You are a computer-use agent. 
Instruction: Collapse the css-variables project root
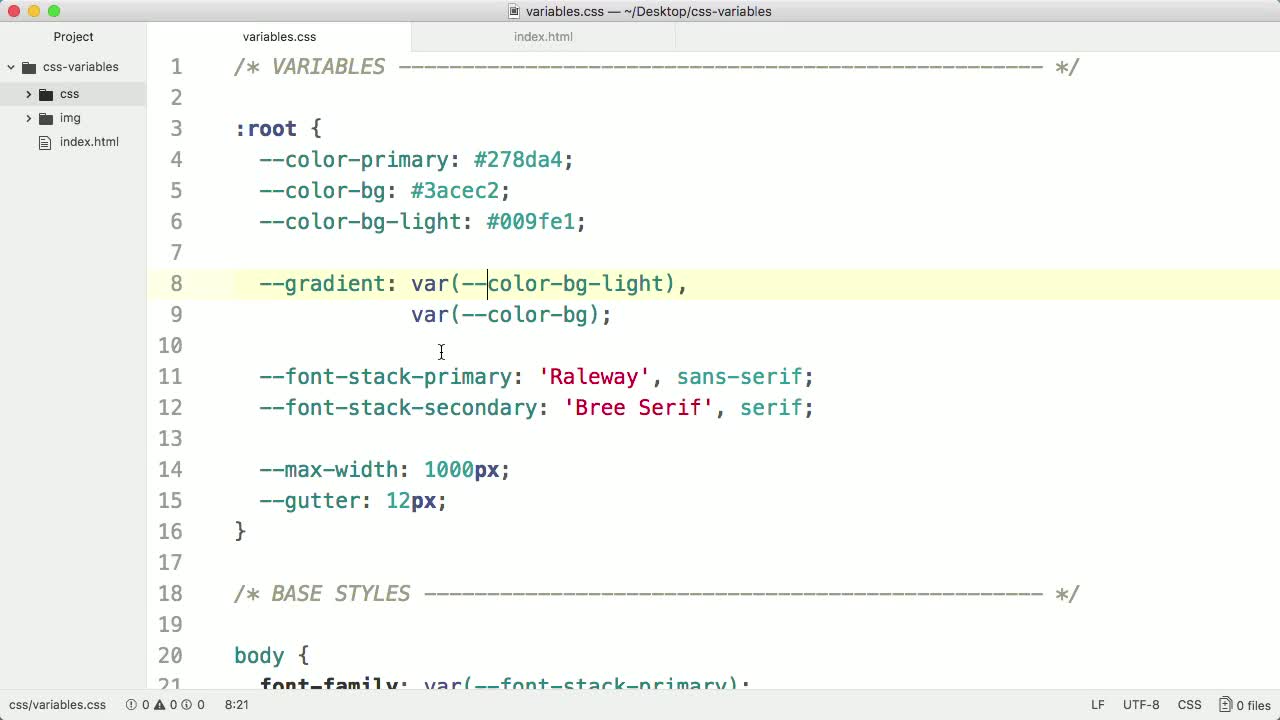point(11,67)
